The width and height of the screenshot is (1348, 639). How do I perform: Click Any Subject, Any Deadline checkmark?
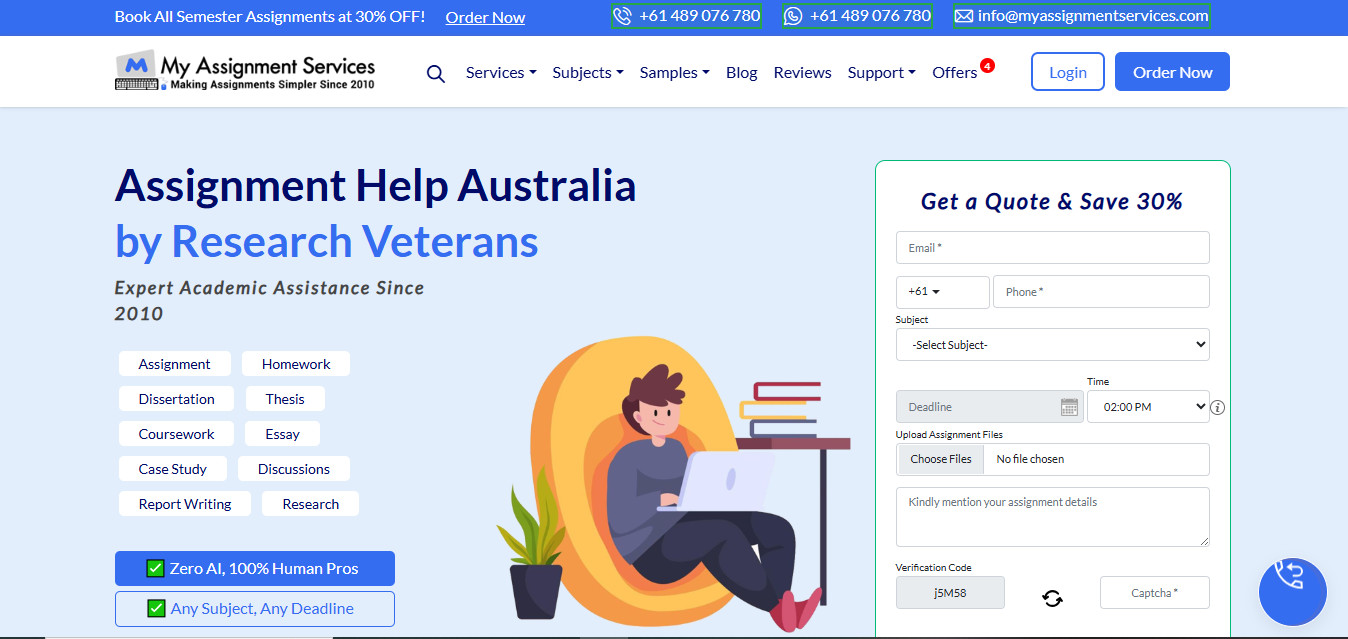point(155,608)
